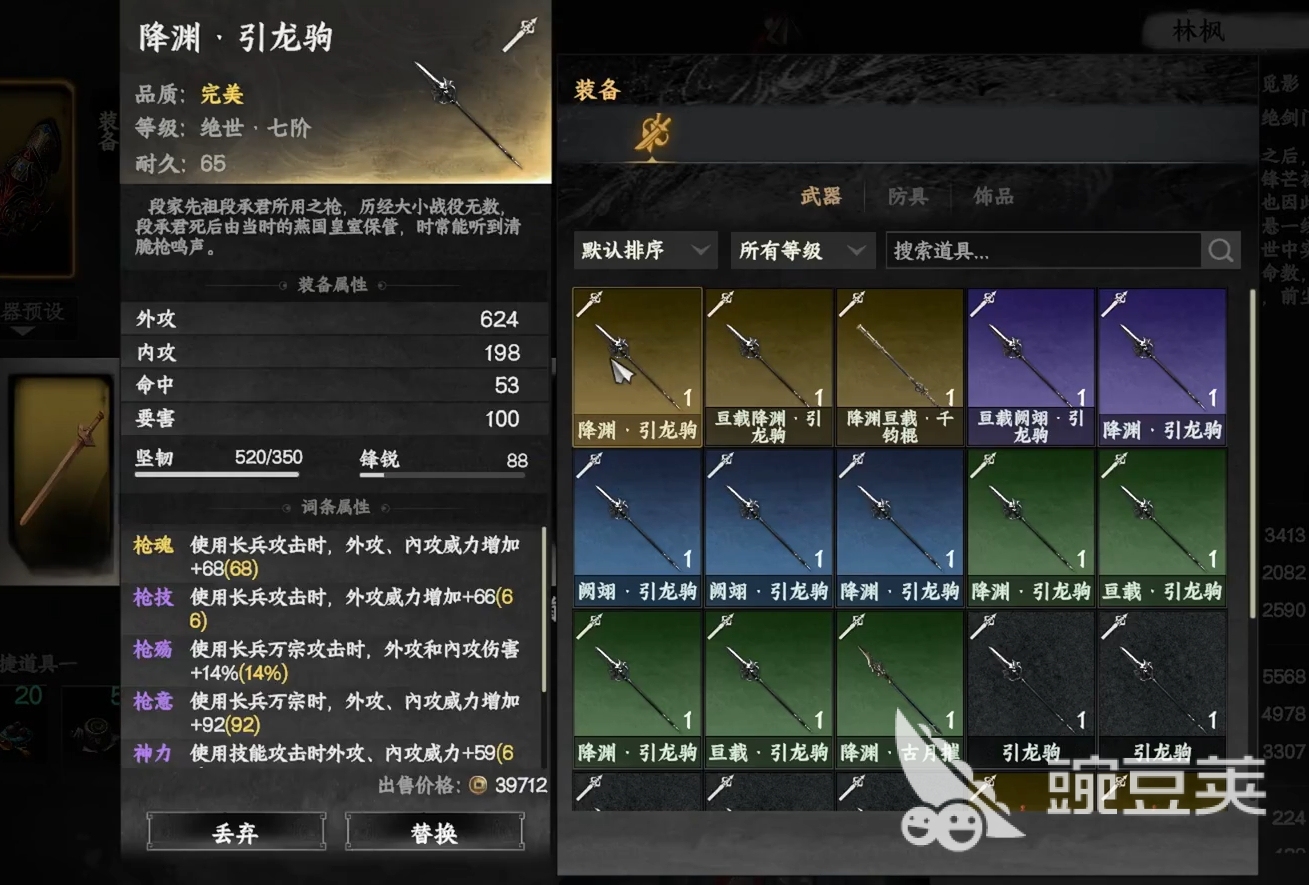Switch to the 饰品 accessories tab

994,196
